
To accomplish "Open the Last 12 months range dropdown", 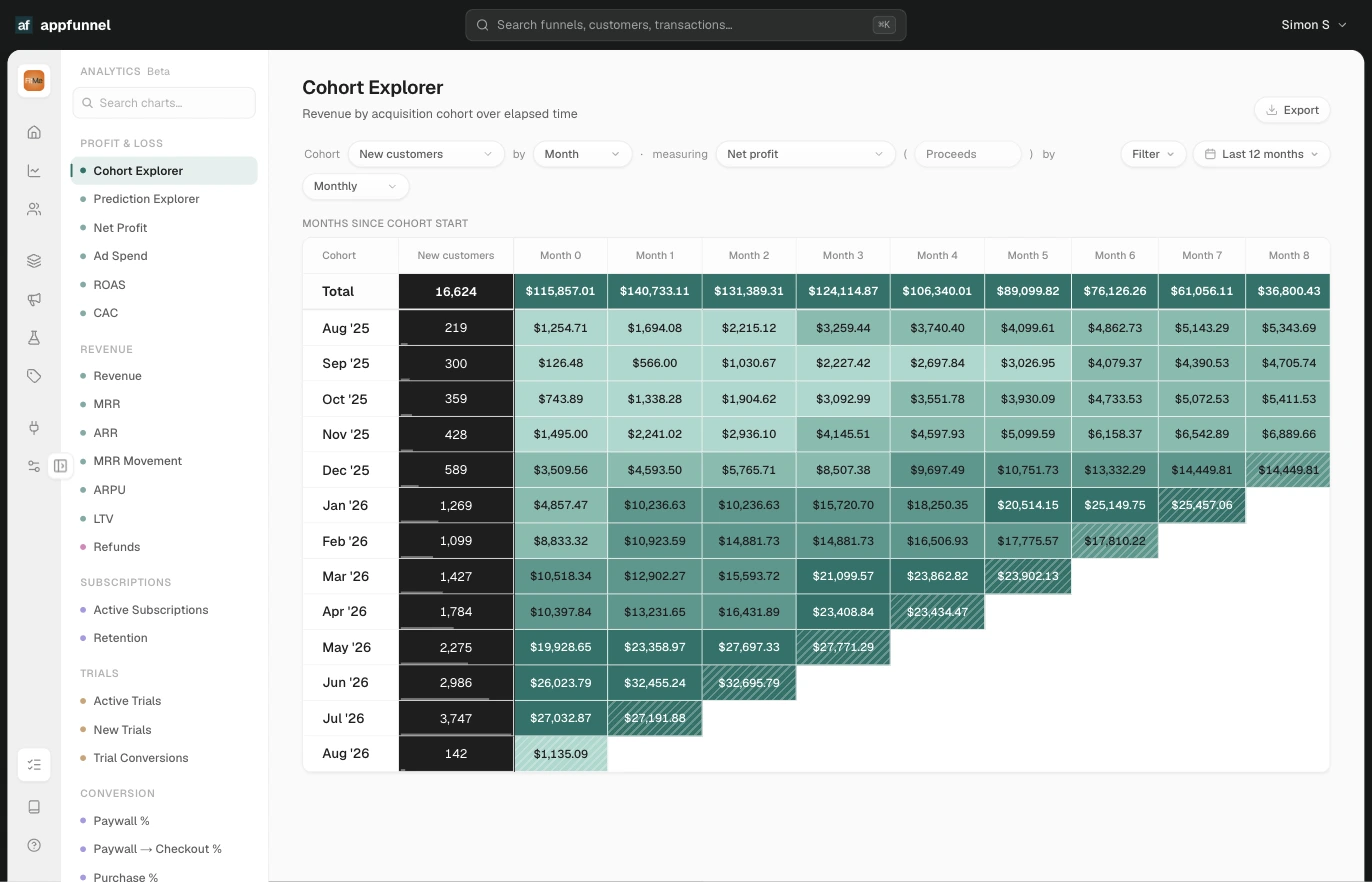I will [x=1262, y=154].
